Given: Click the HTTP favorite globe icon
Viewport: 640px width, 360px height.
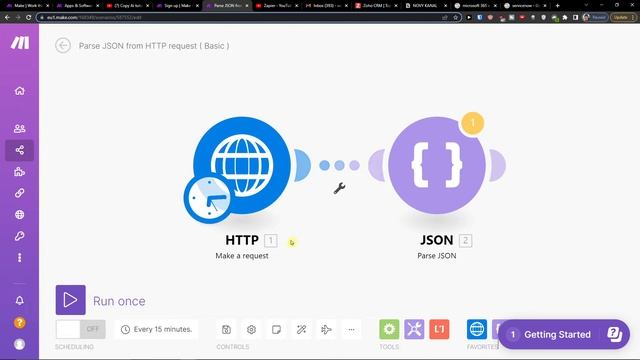Looking at the screenshot, I should pyautogui.click(x=477, y=329).
